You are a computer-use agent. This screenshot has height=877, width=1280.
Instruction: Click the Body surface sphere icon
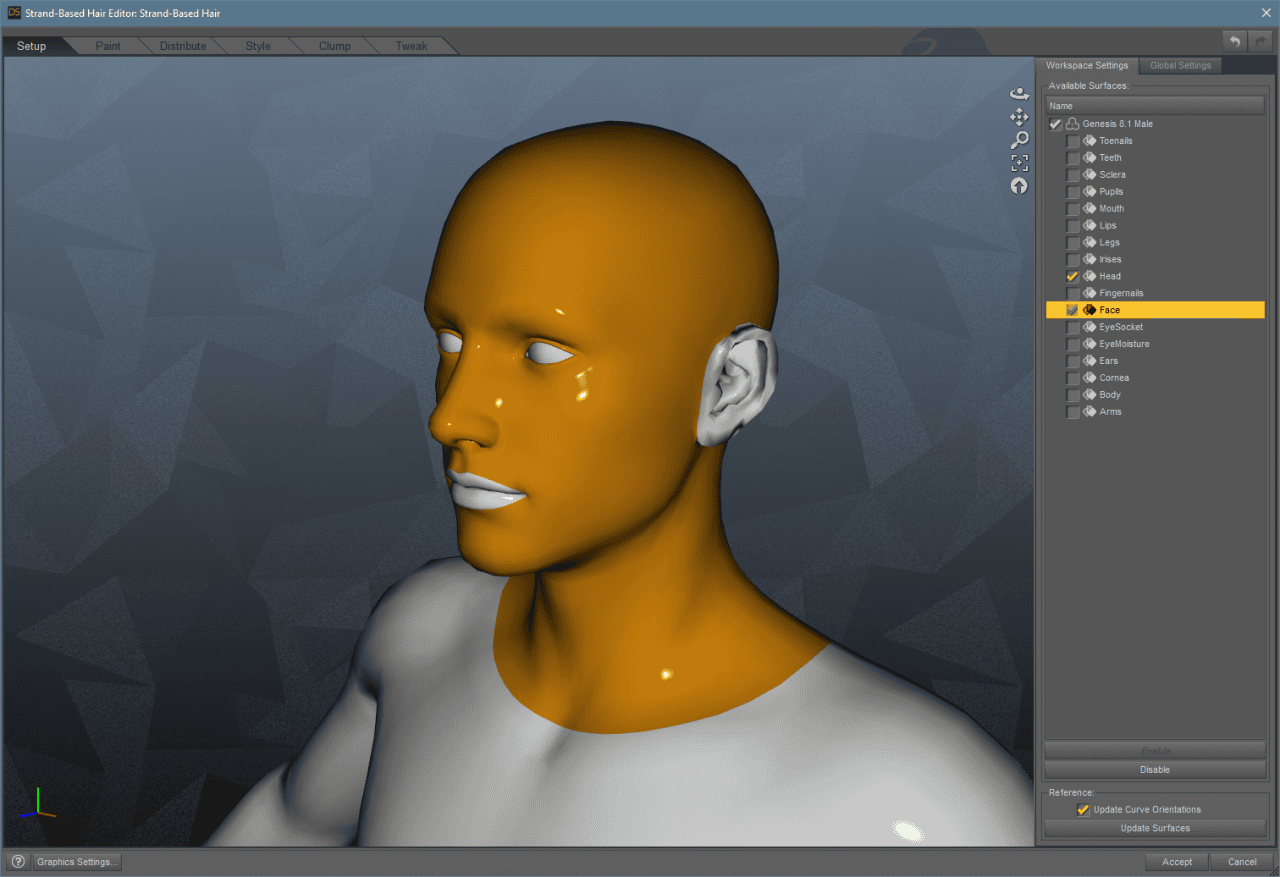[x=1090, y=394]
